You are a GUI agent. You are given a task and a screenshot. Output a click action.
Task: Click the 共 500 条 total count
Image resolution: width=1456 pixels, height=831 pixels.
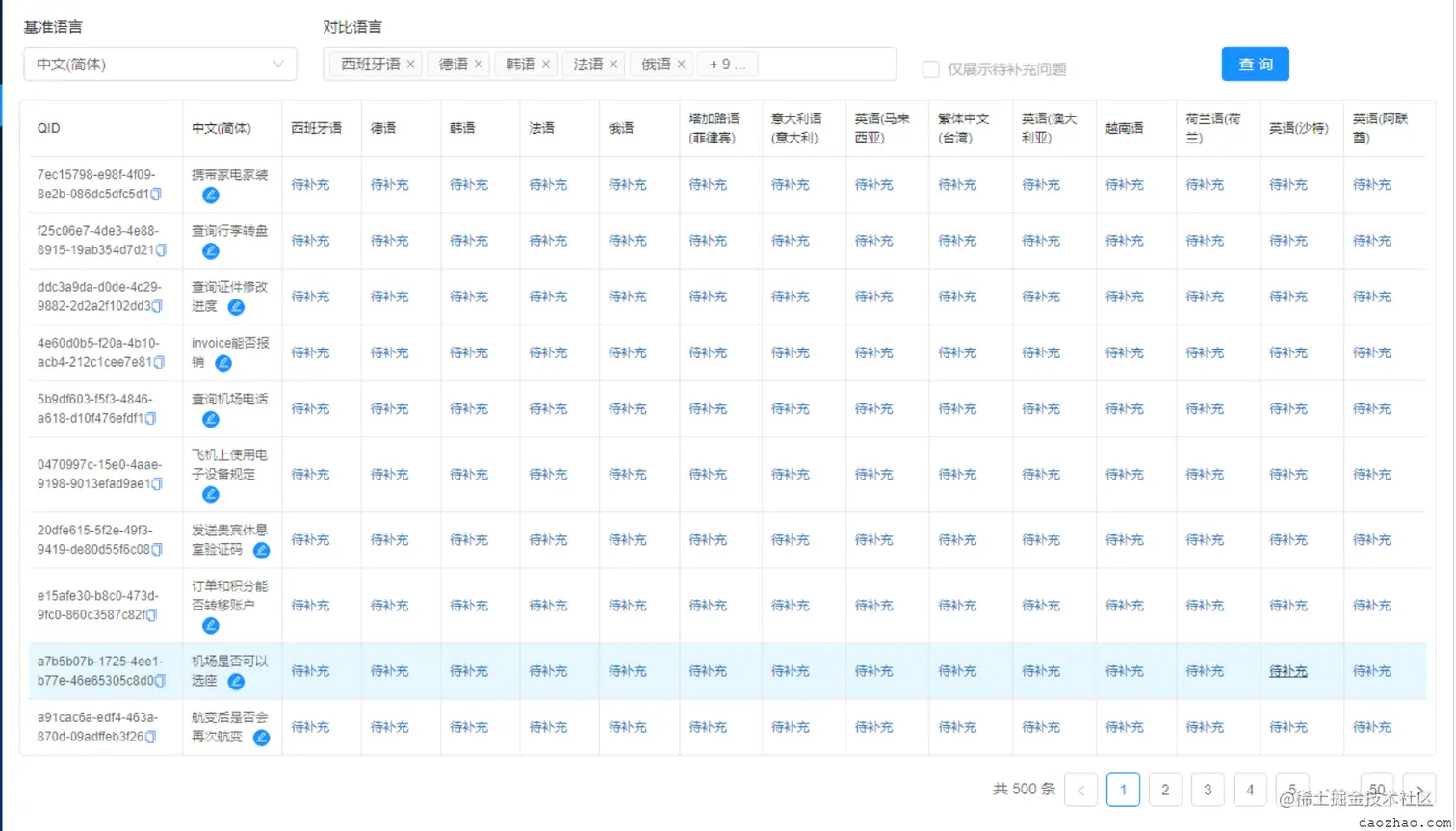click(1024, 790)
